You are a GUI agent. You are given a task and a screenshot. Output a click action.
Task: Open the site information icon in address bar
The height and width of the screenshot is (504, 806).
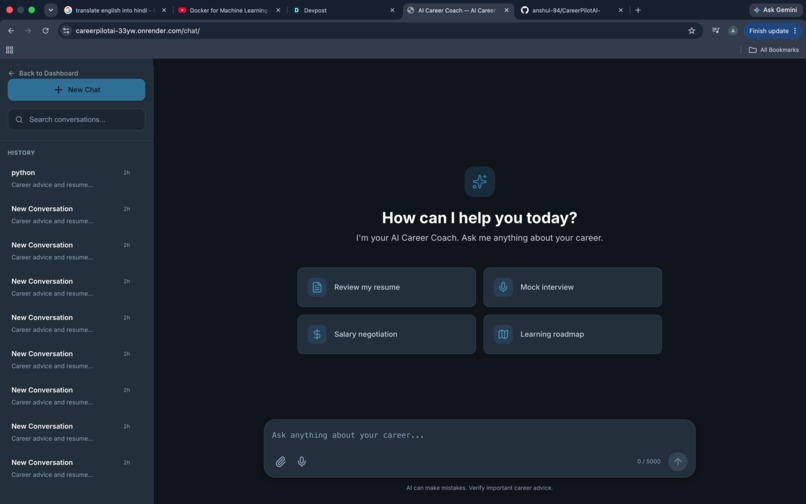[x=66, y=31]
